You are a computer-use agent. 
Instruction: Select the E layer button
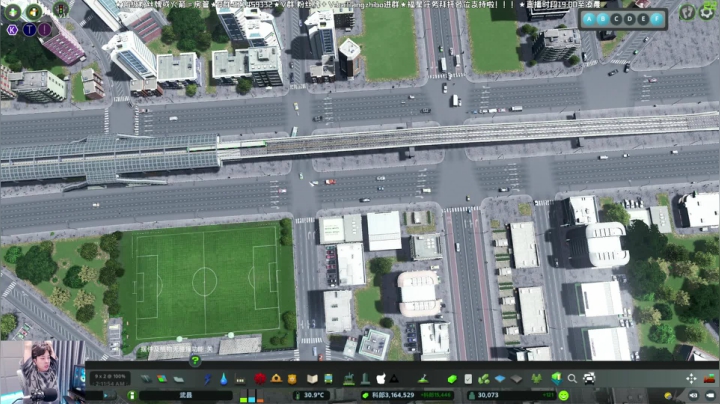(644, 19)
